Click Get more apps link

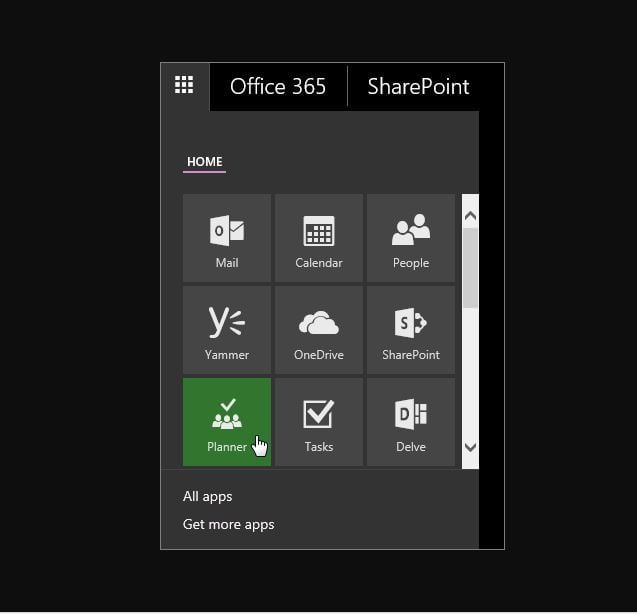pos(229,524)
